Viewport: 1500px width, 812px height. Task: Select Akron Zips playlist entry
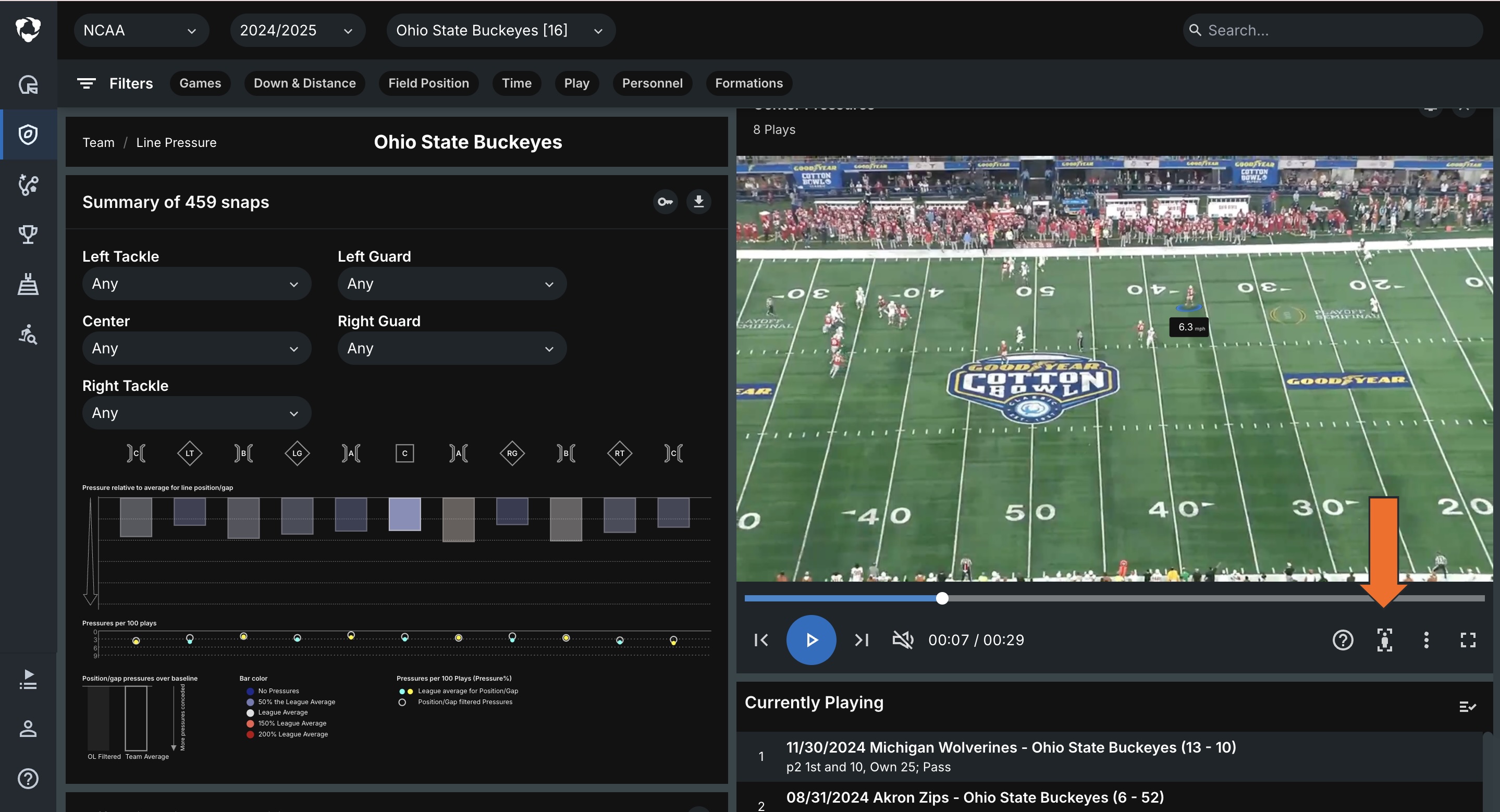[1109, 797]
